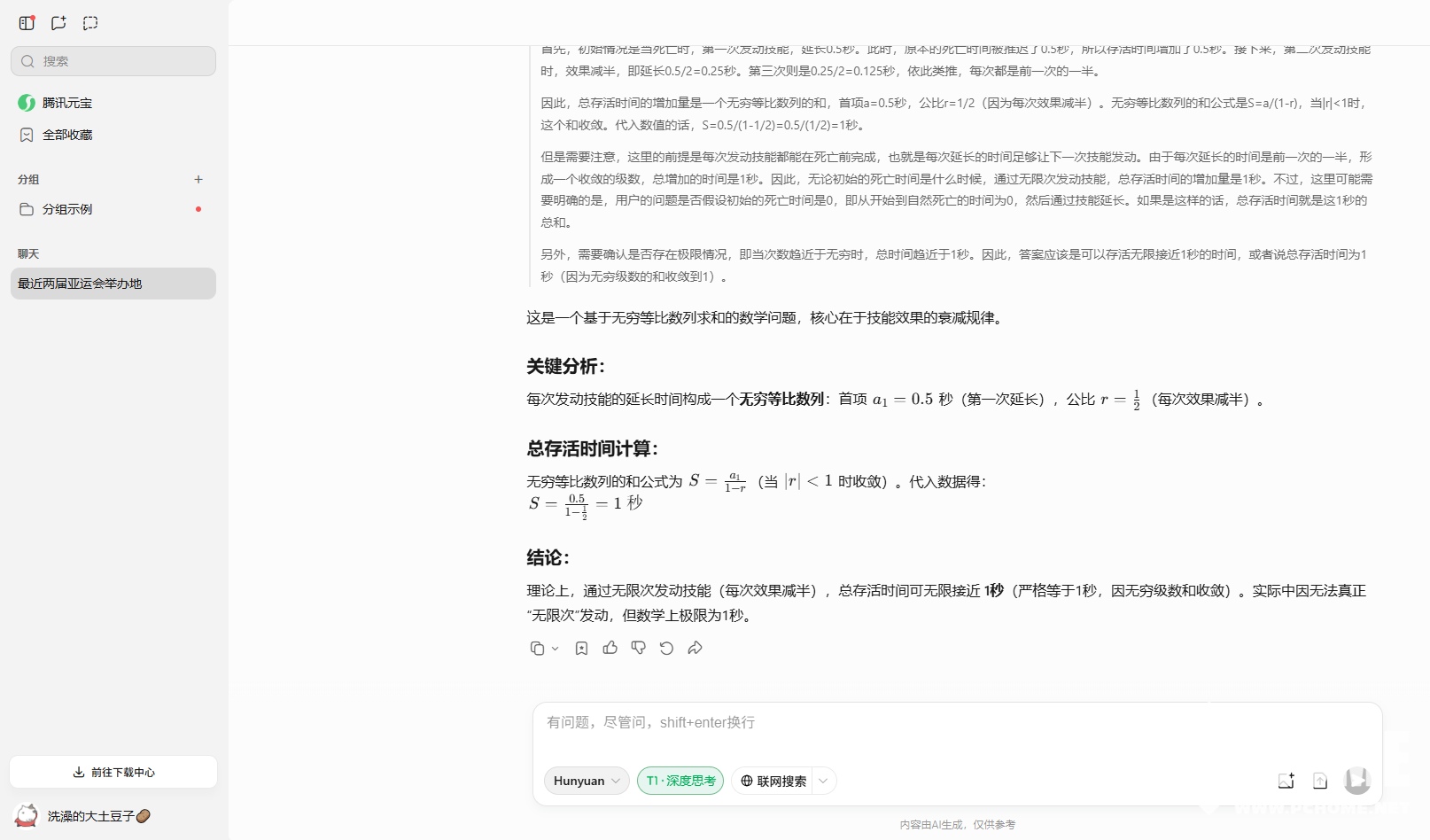The image size is (1430, 840).
Task: Collapse the sidebar with panel icon
Action: click(x=27, y=23)
